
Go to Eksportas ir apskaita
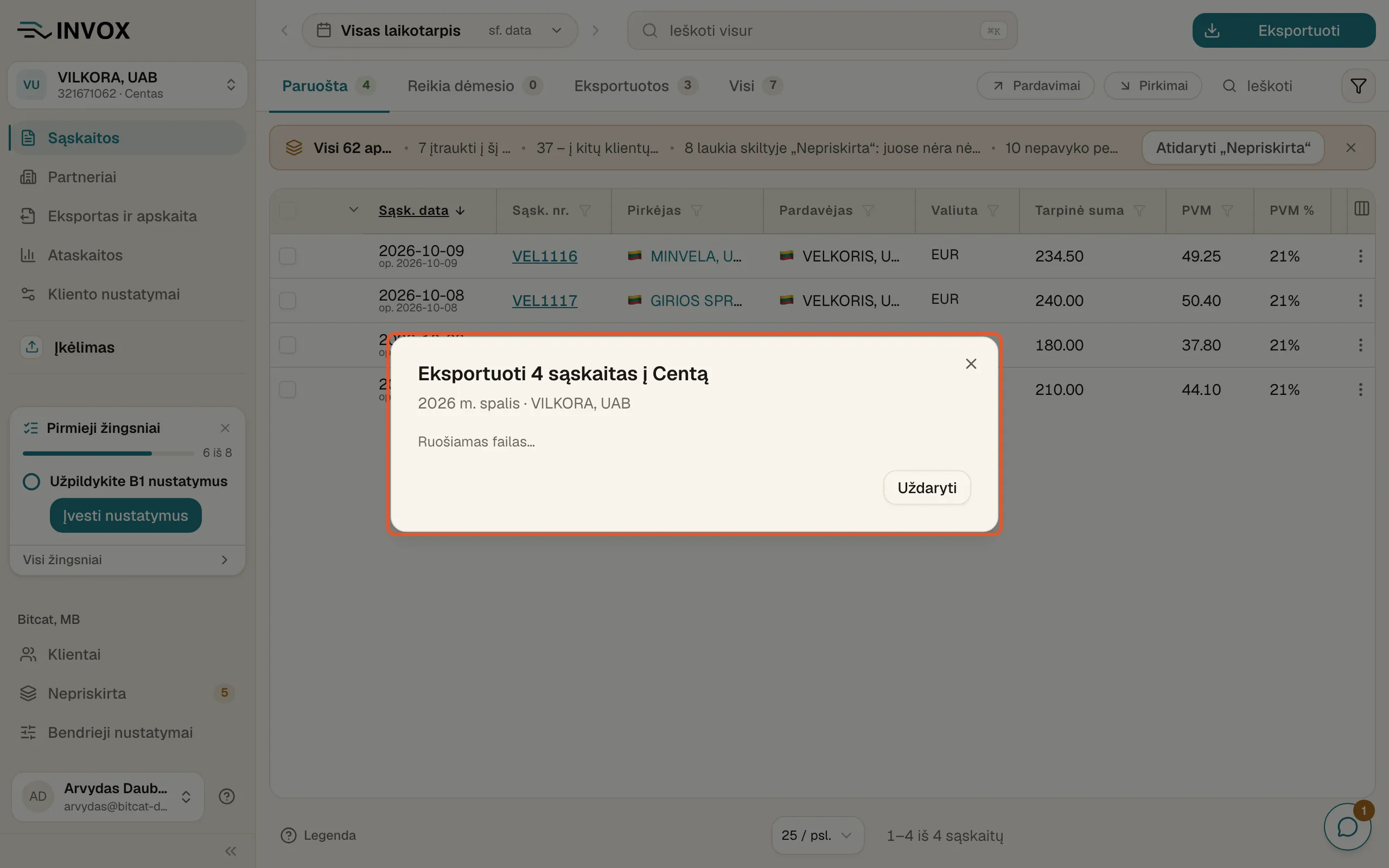[x=128, y=216]
